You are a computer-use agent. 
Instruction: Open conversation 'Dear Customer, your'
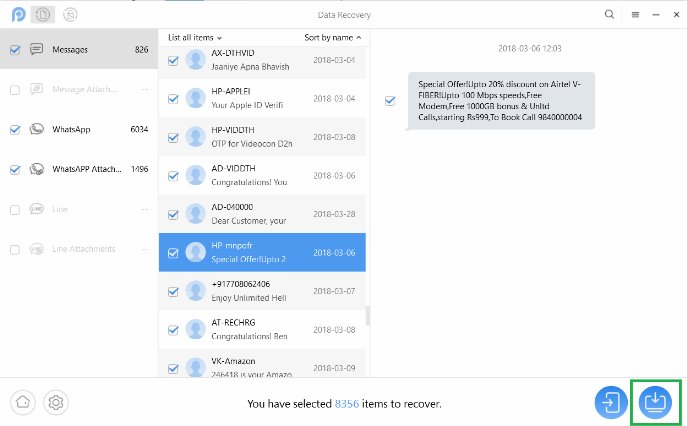click(x=248, y=221)
